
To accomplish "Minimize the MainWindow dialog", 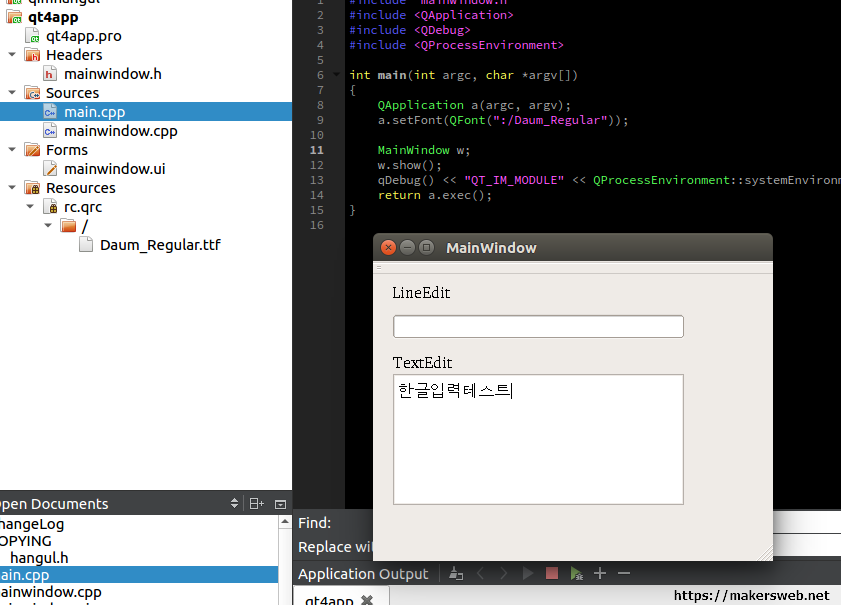I will pyautogui.click(x=408, y=247).
